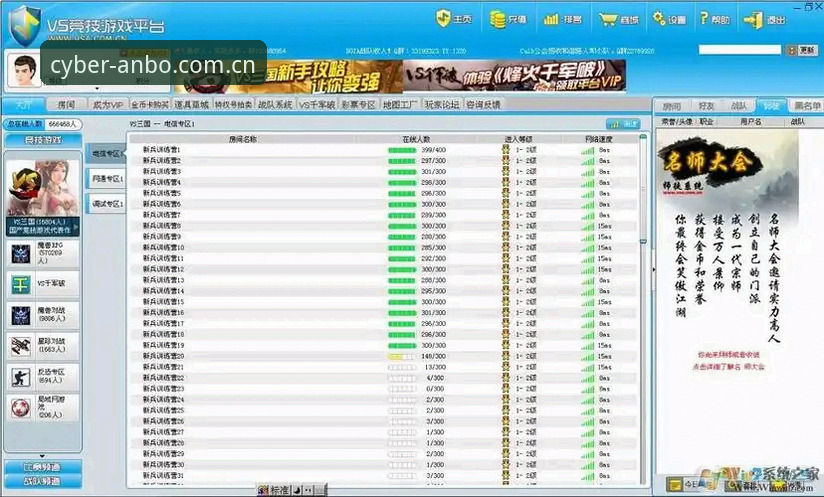Screen dimensions: 824x497
Task: Expand game list down arrow
Action: [42, 456]
